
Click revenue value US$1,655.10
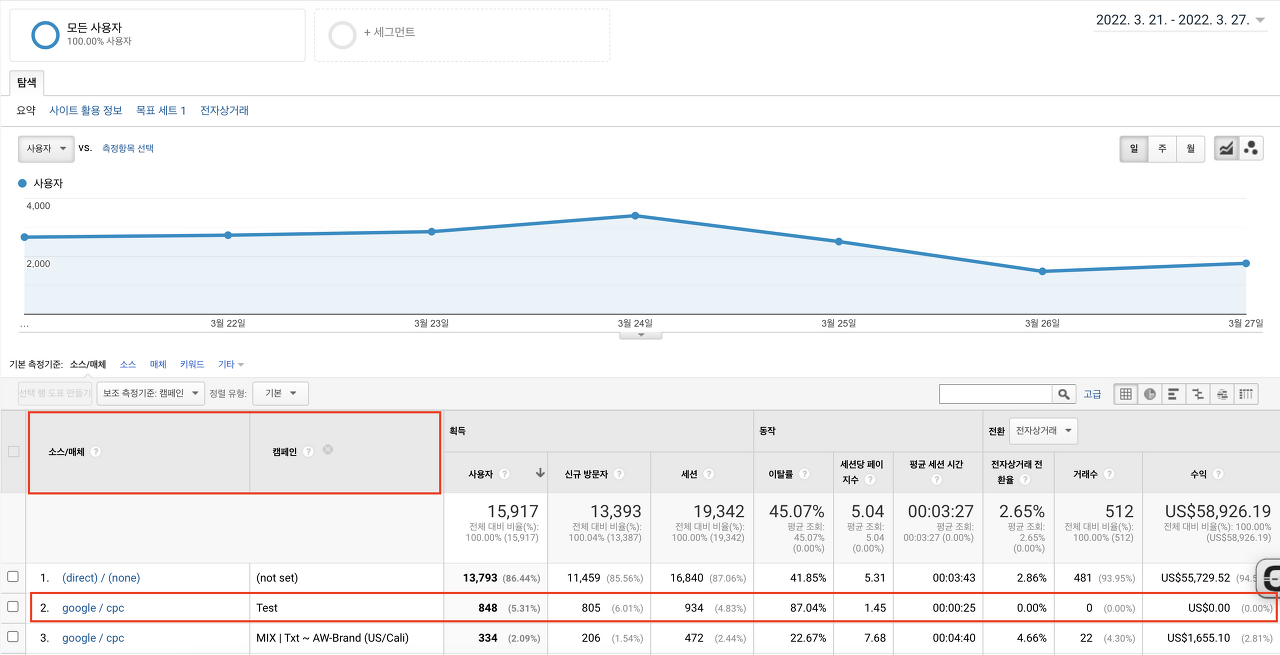(x=1199, y=637)
